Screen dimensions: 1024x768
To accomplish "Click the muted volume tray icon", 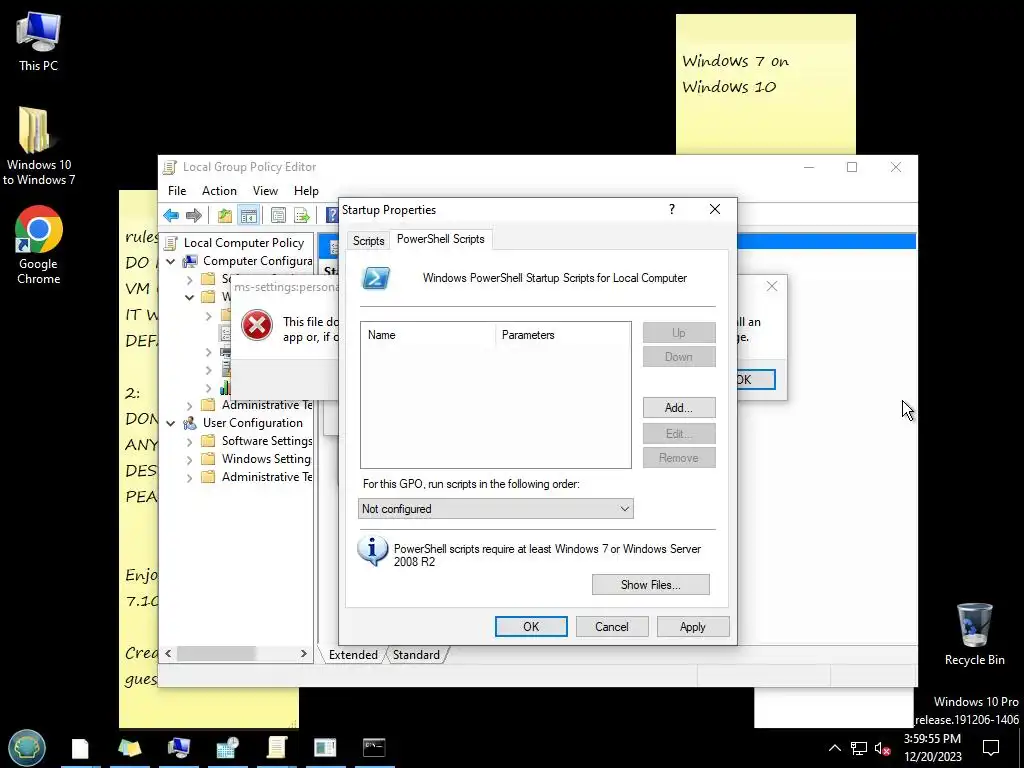I will (x=882, y=748).
